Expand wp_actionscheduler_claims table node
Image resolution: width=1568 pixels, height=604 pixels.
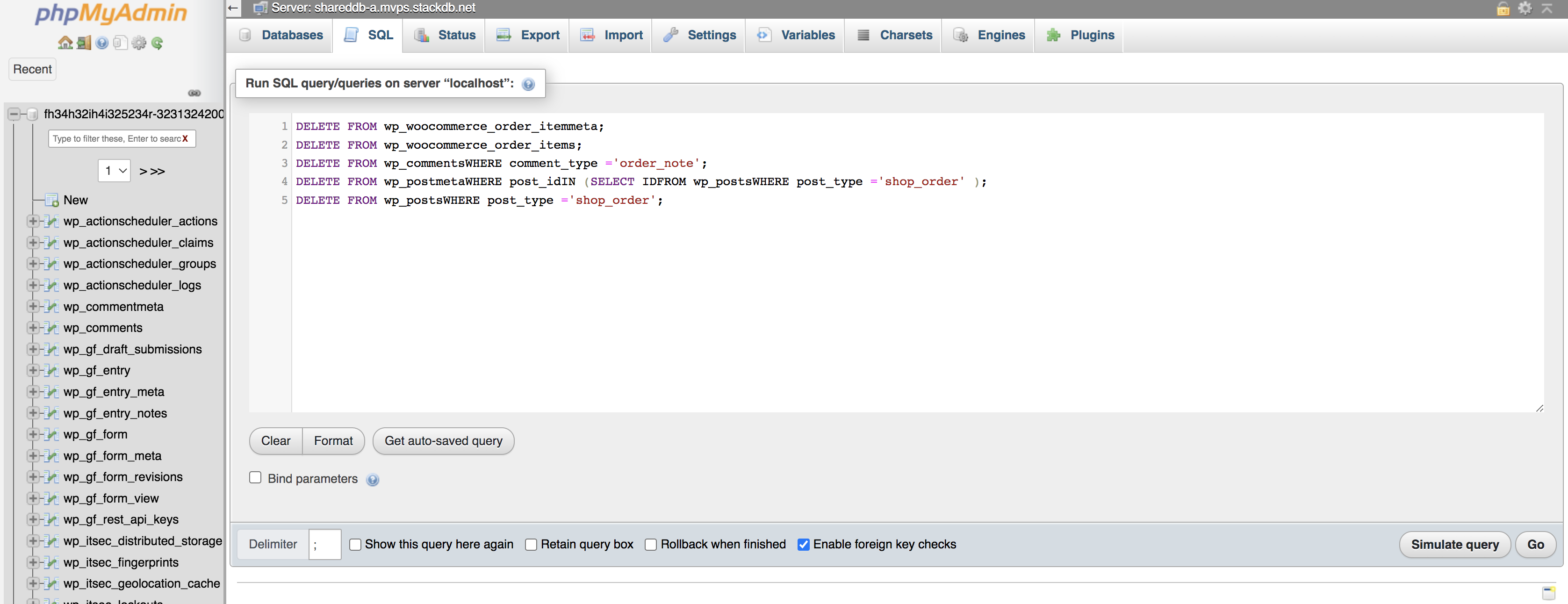pyautogui.click(x=33, y=243)
